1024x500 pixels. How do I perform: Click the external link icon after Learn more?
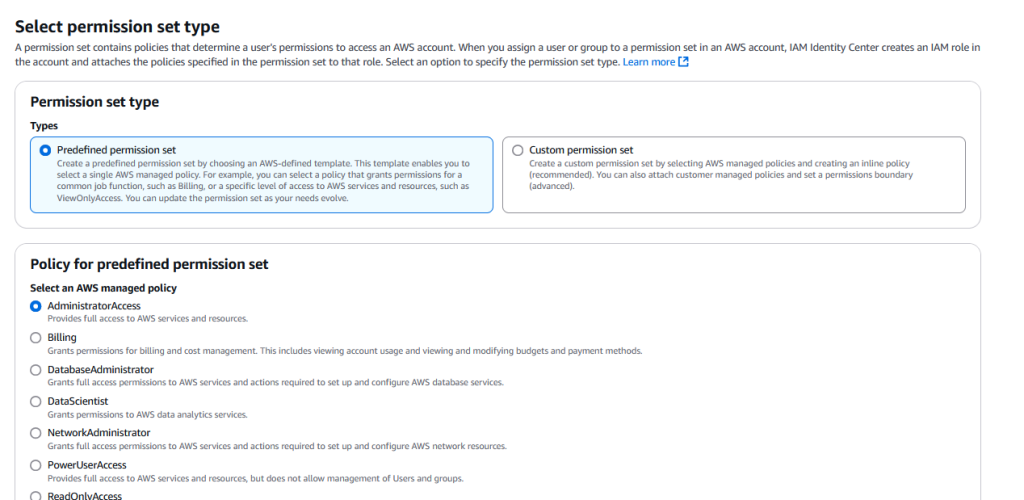click(683, 62)
